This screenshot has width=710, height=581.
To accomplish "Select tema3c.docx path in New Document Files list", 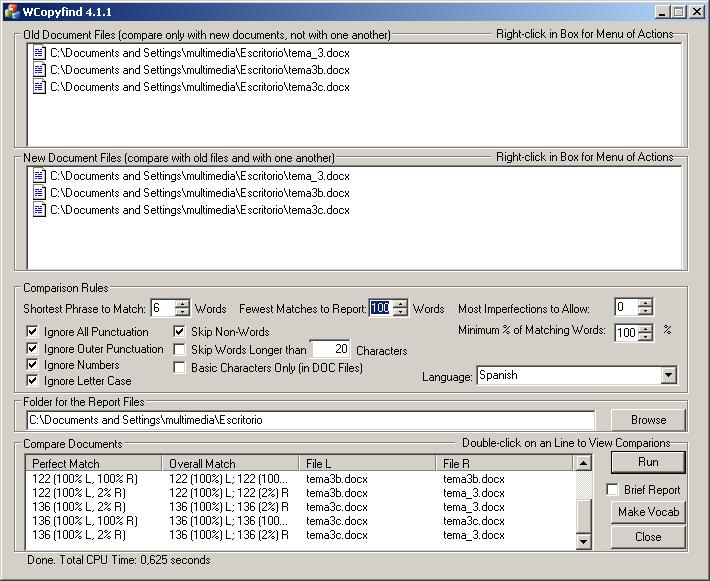I will coord(200,210).
